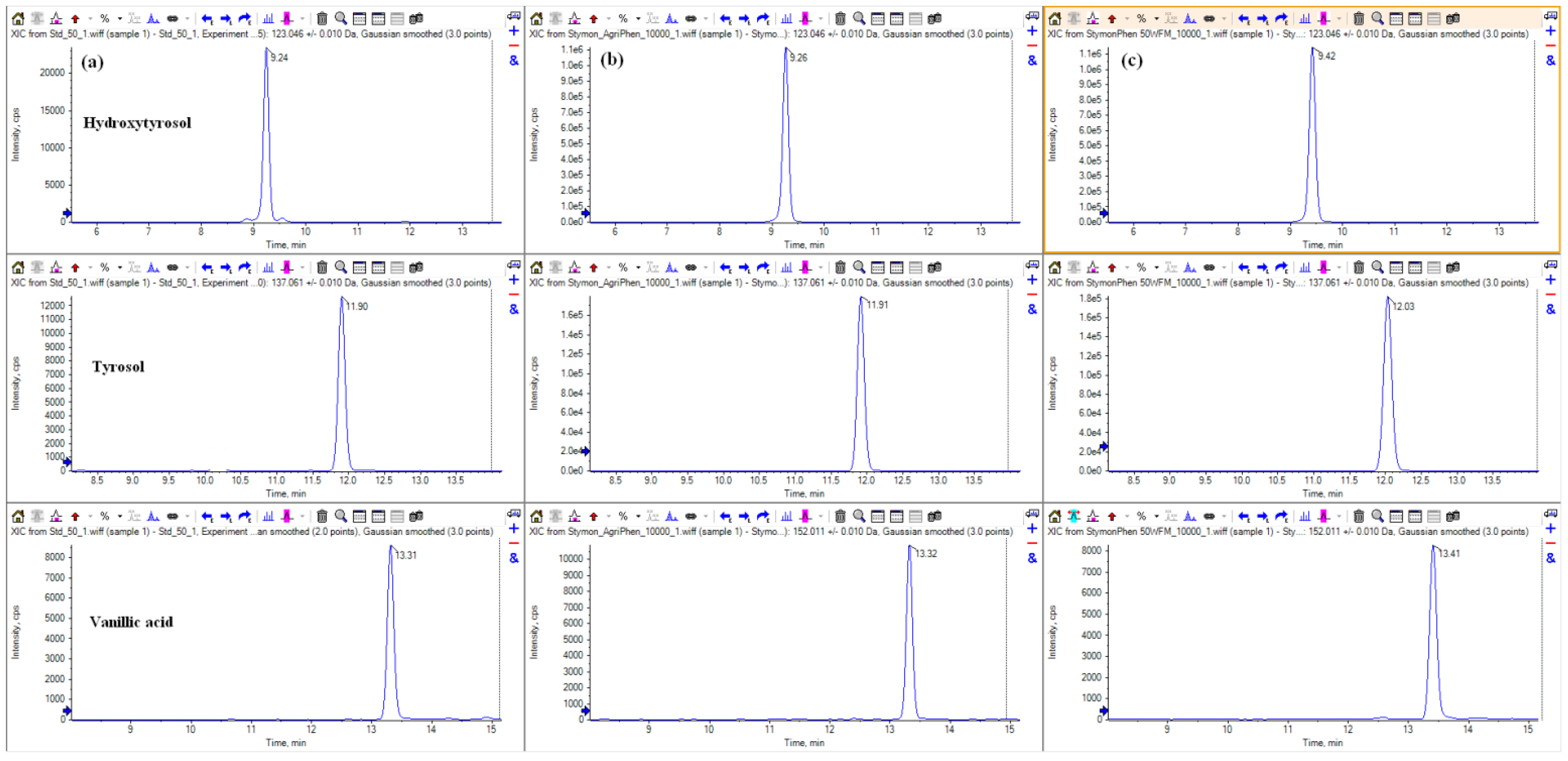Open the magnifier zoom tool in the Tyrosol pane
This screenshot has height=761, width=1568.
pos(341,266)
